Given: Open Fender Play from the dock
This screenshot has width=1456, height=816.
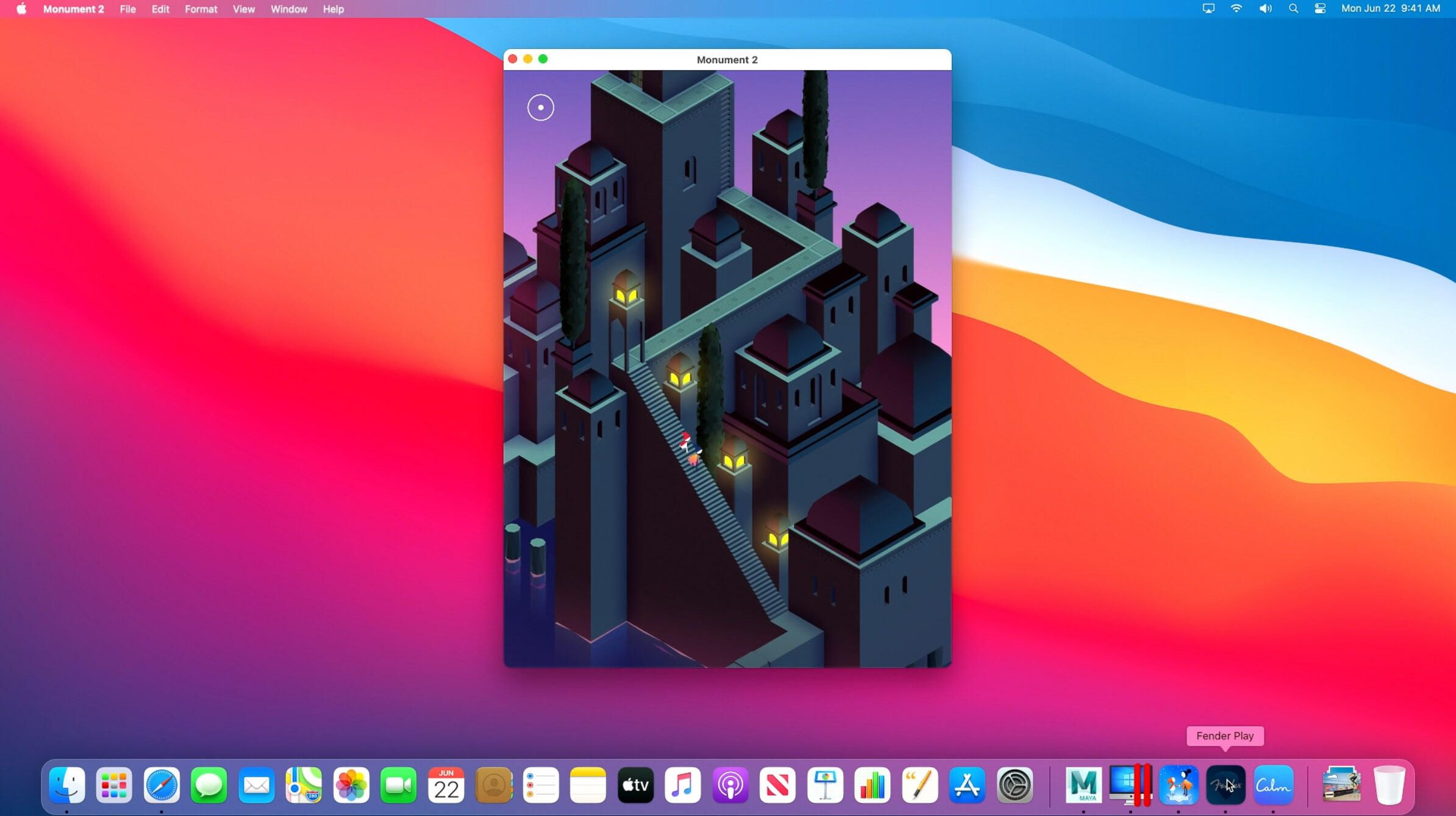Looking at the screenshot, I should pos(1226,785).
